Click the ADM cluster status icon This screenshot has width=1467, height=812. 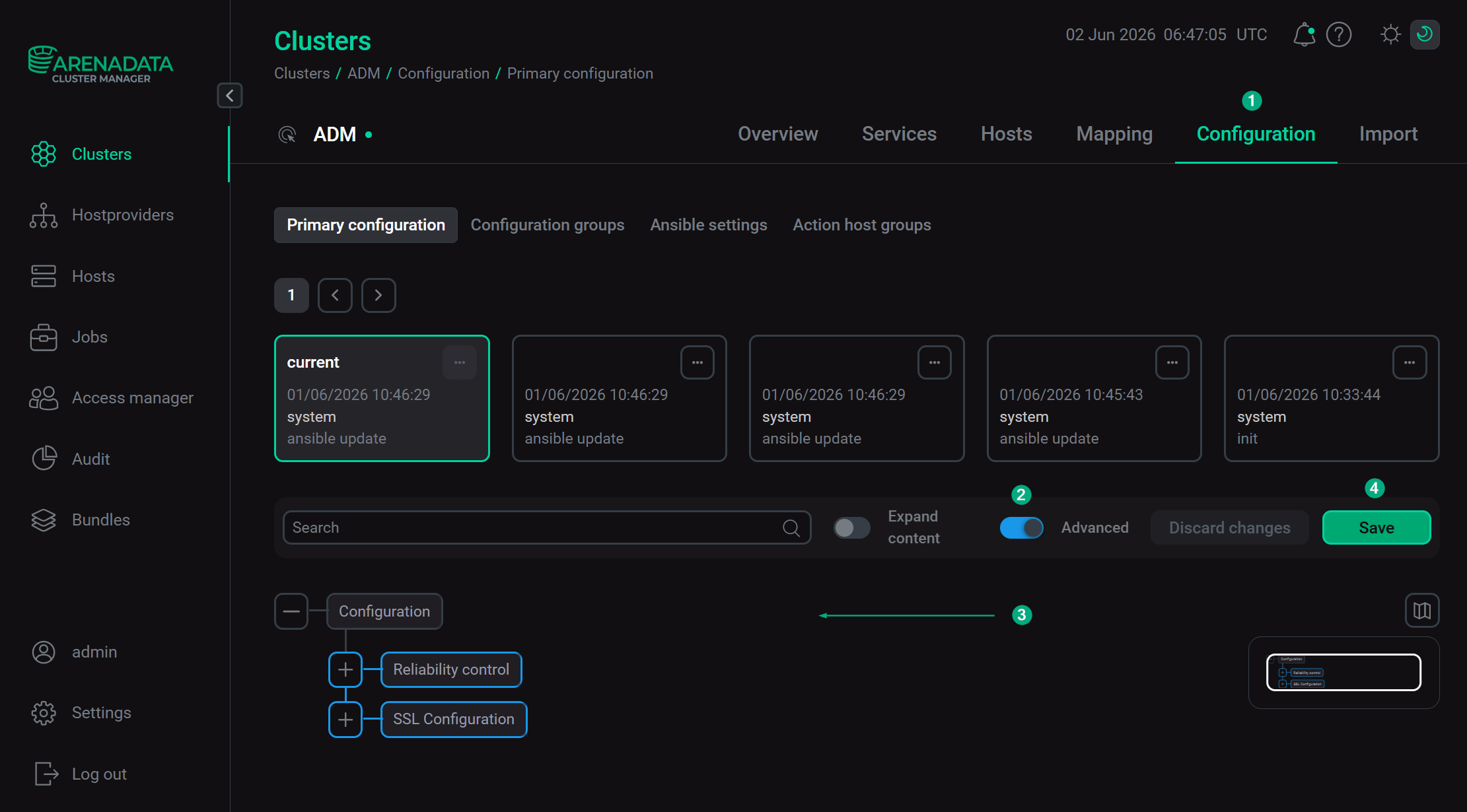(287, 135)
